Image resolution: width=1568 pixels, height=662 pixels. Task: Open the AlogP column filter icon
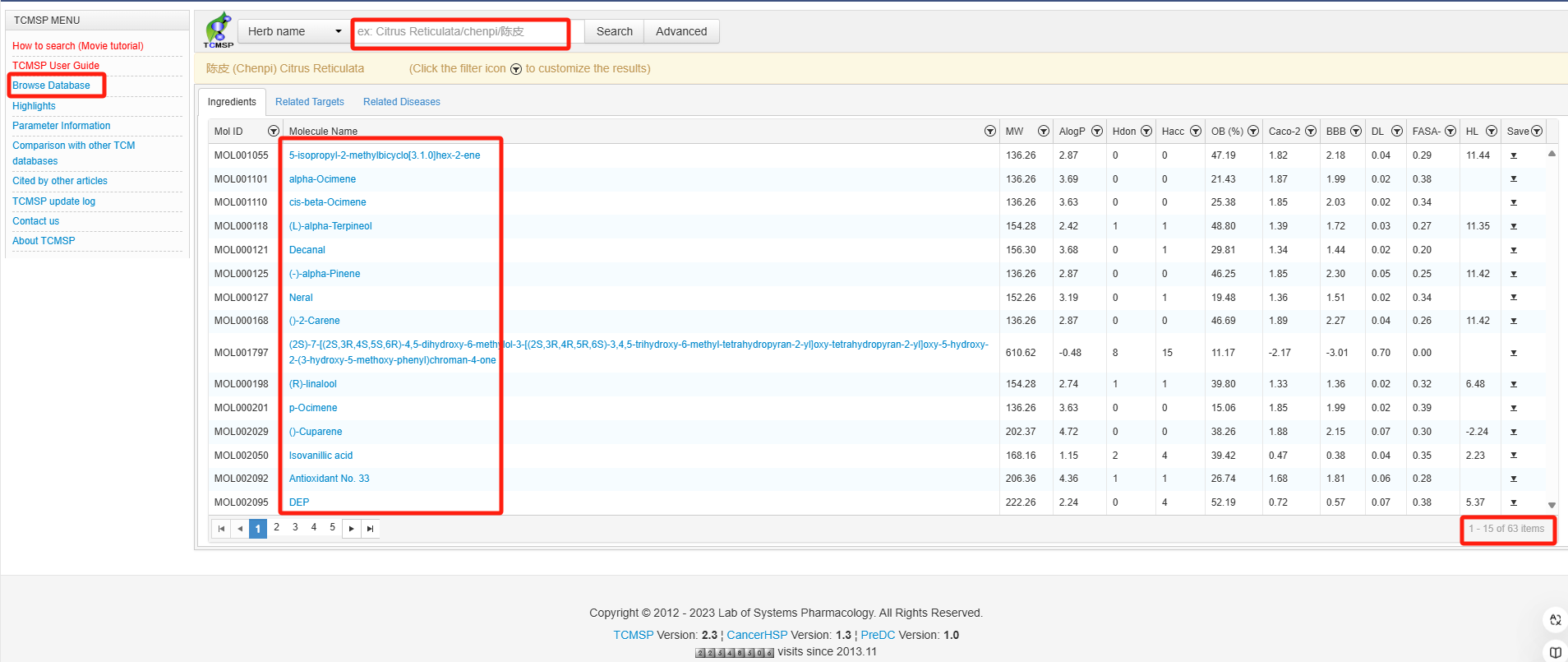(1097, 131)
